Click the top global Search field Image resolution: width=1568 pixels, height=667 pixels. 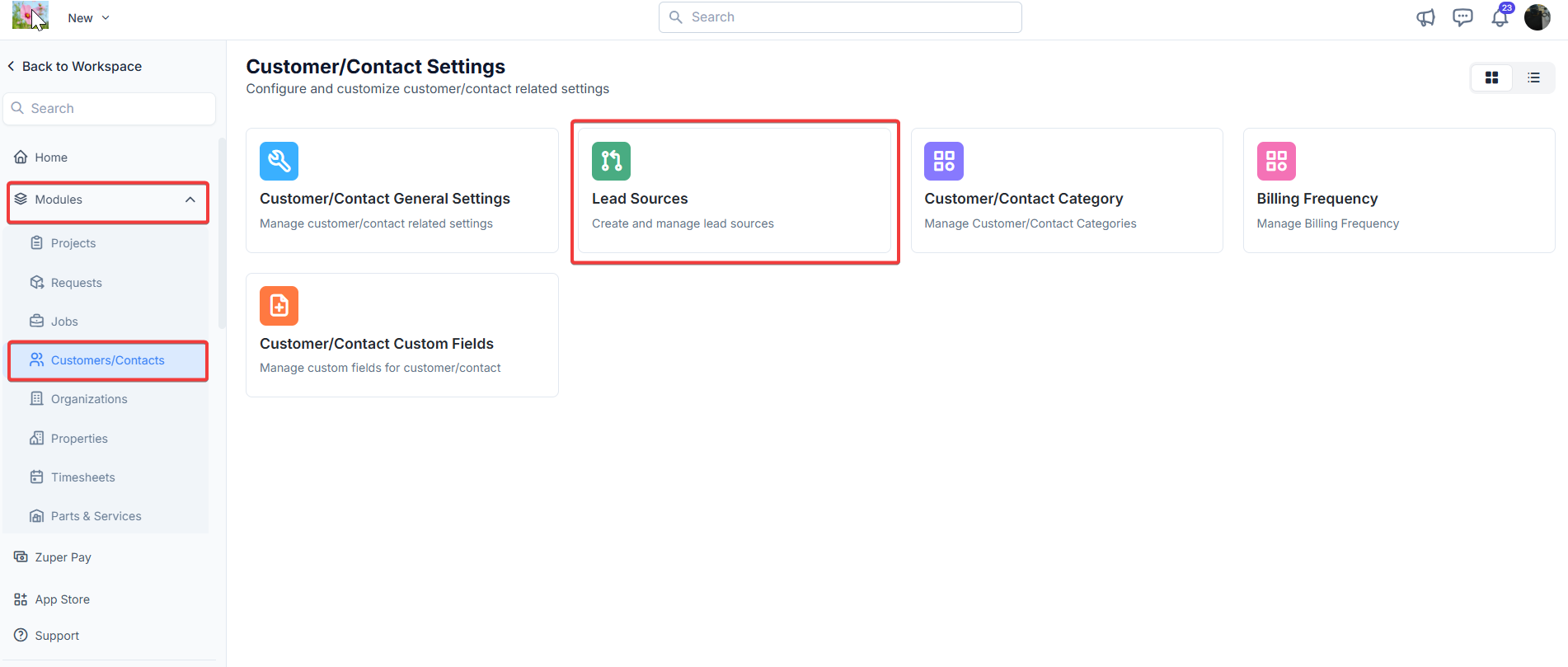[x=840, y=17]
